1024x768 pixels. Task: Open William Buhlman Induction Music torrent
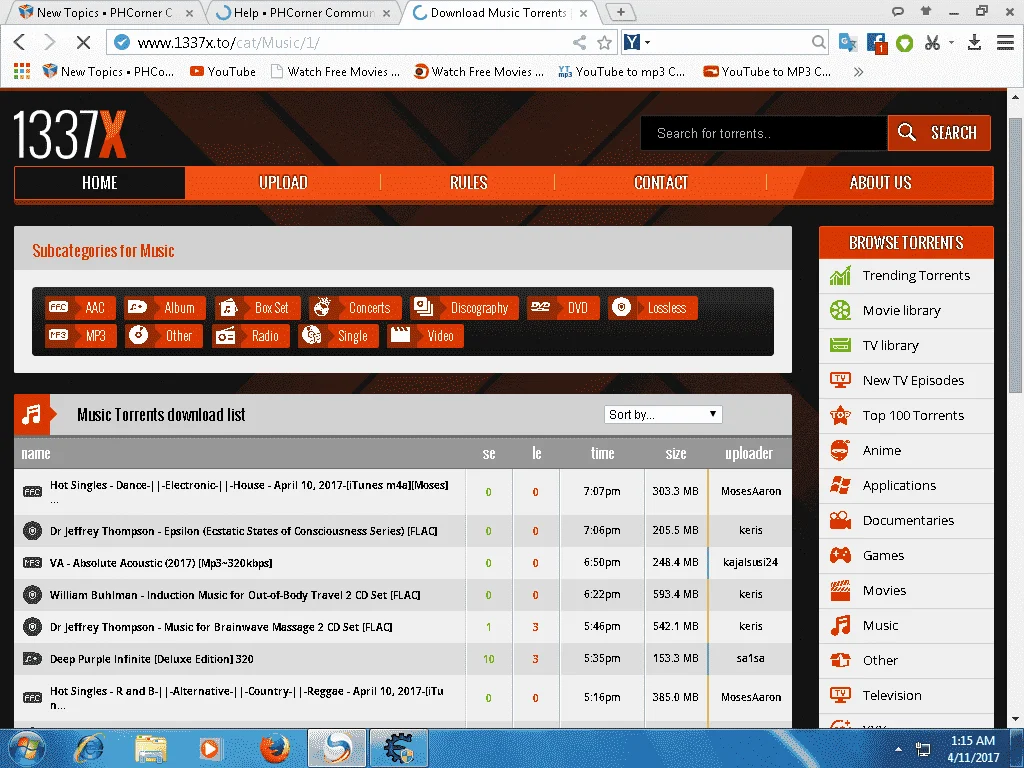coord(235,595)
